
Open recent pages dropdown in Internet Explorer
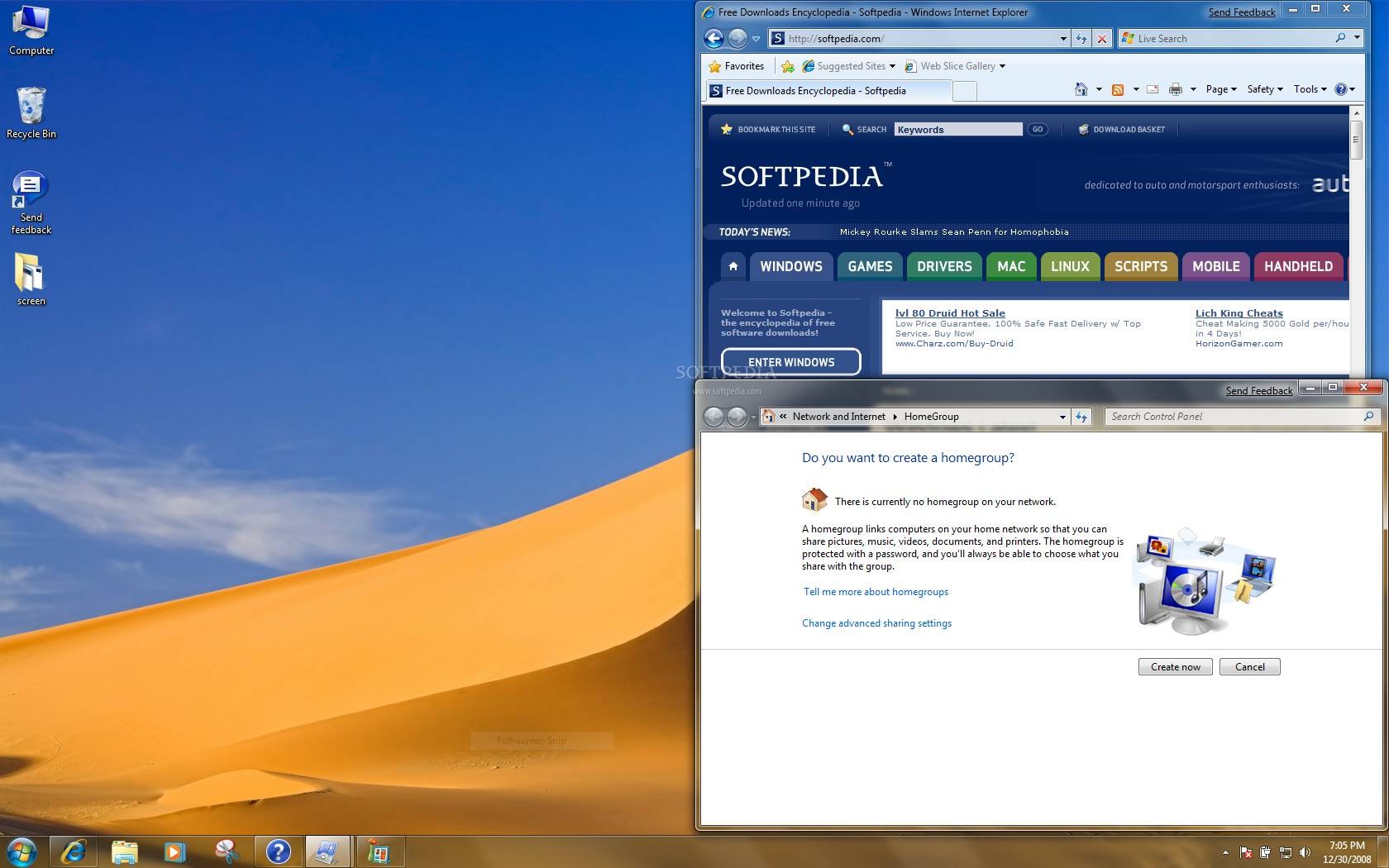[756, 39]
